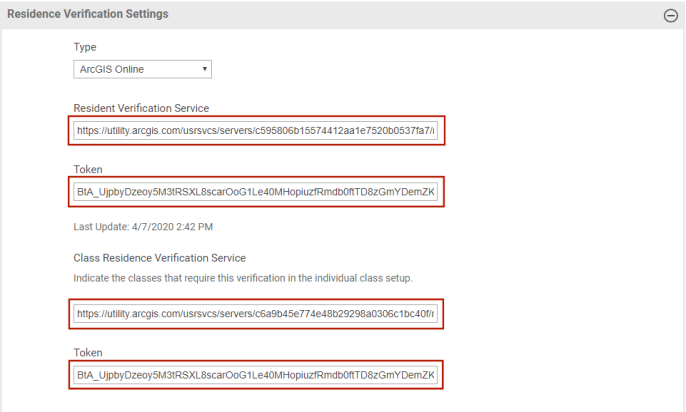Click the '4/7/2020 2:42 PM' date value
Image resolution: width=686 pixels, height=412 pixels.
tap(172, 227)
